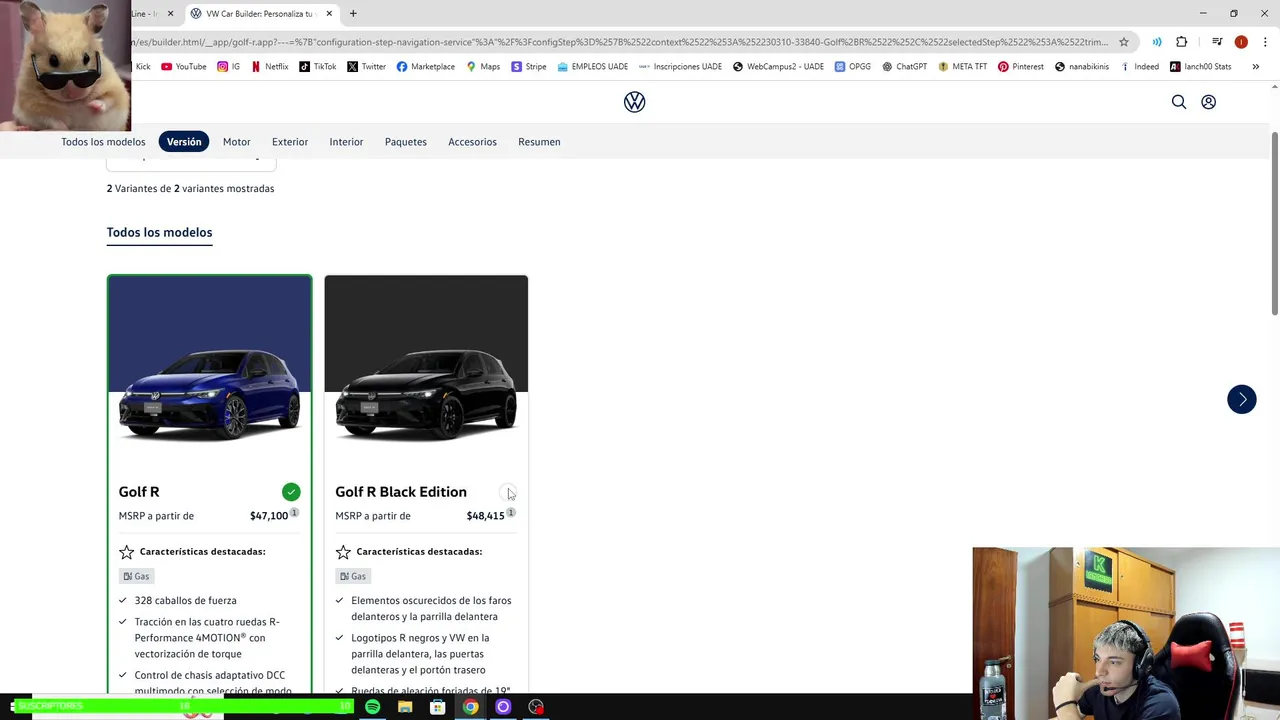This screenshot has height=720, width=1280.
Task: Open the media control icon in toolbar
Action: coord(1217,42)
